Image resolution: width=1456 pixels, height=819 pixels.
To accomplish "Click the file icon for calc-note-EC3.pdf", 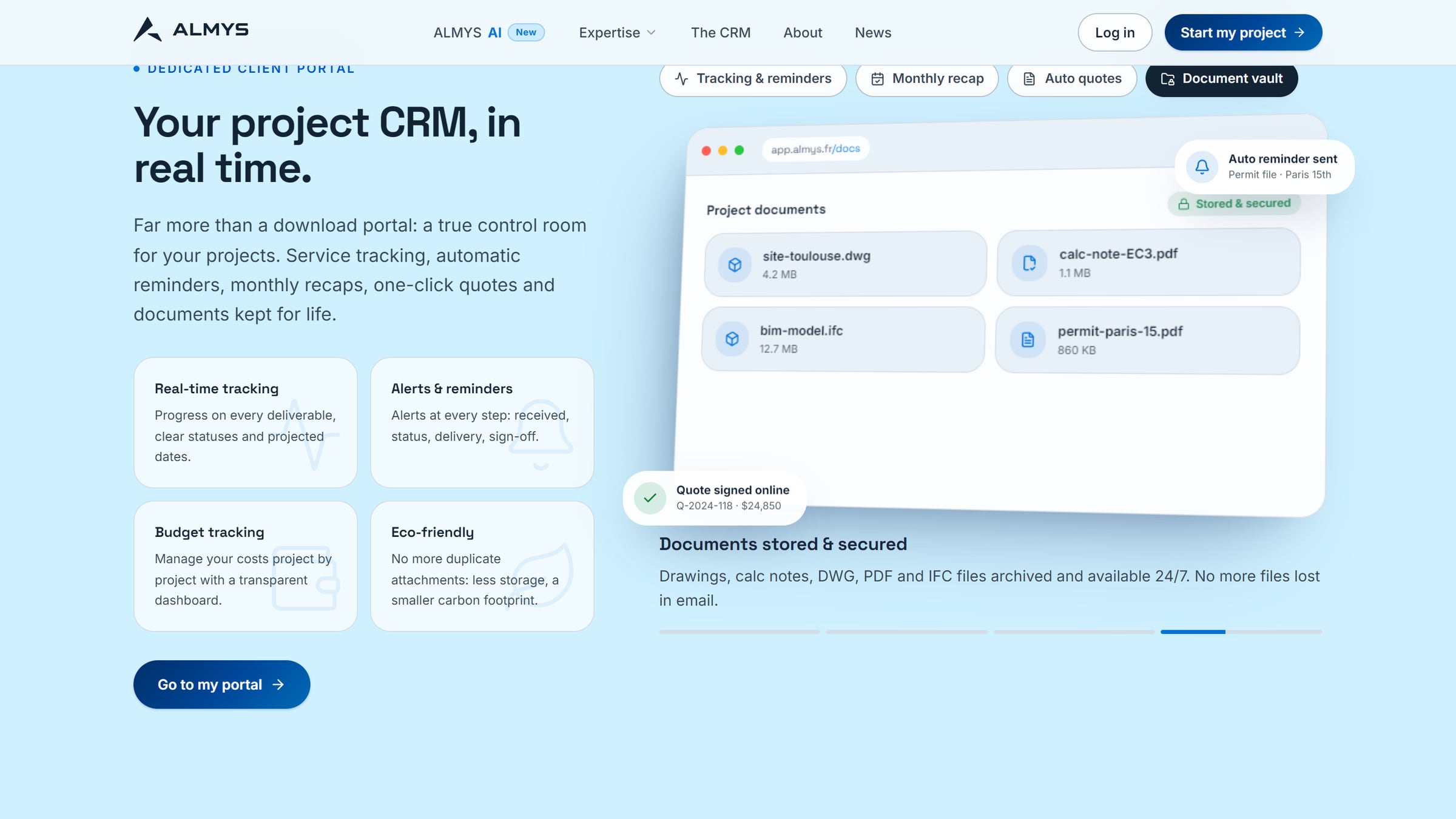I will (1030, 263).
